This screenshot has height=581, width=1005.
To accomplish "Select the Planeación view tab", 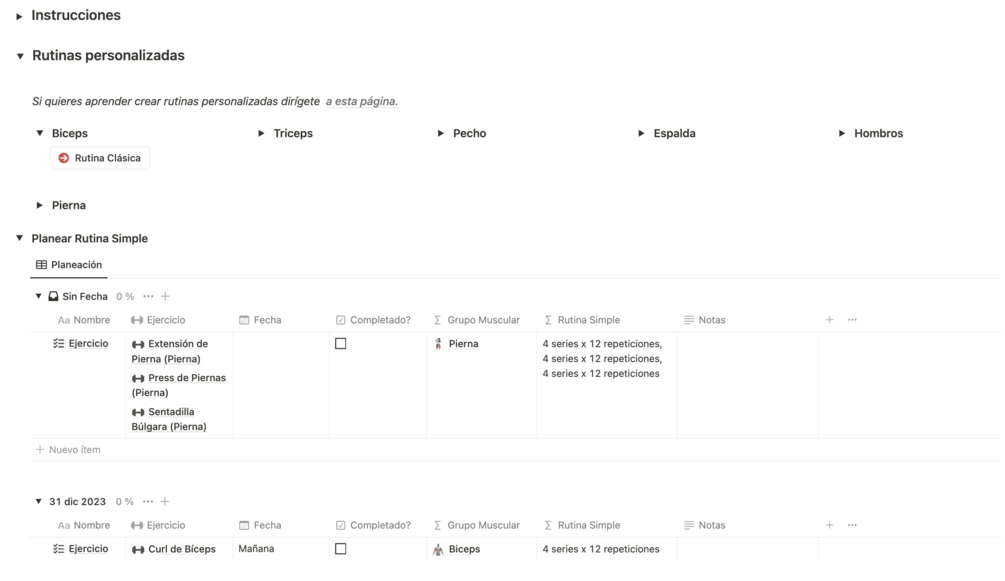I will [x=69, y=265].
